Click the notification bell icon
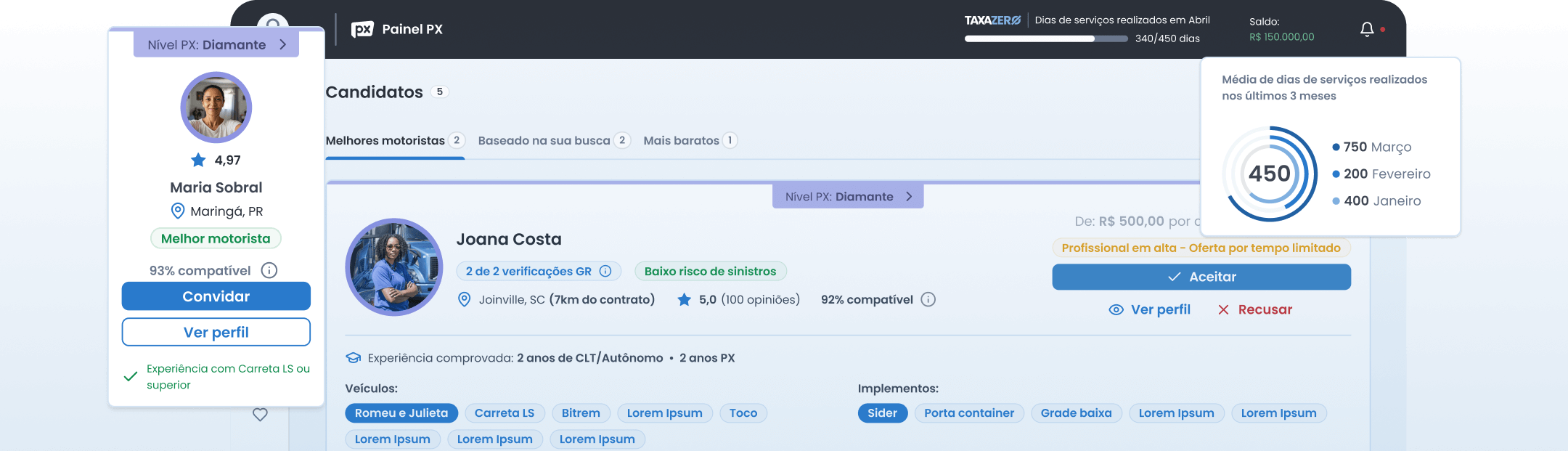Screen dimensions: 1568x451 1366,29
